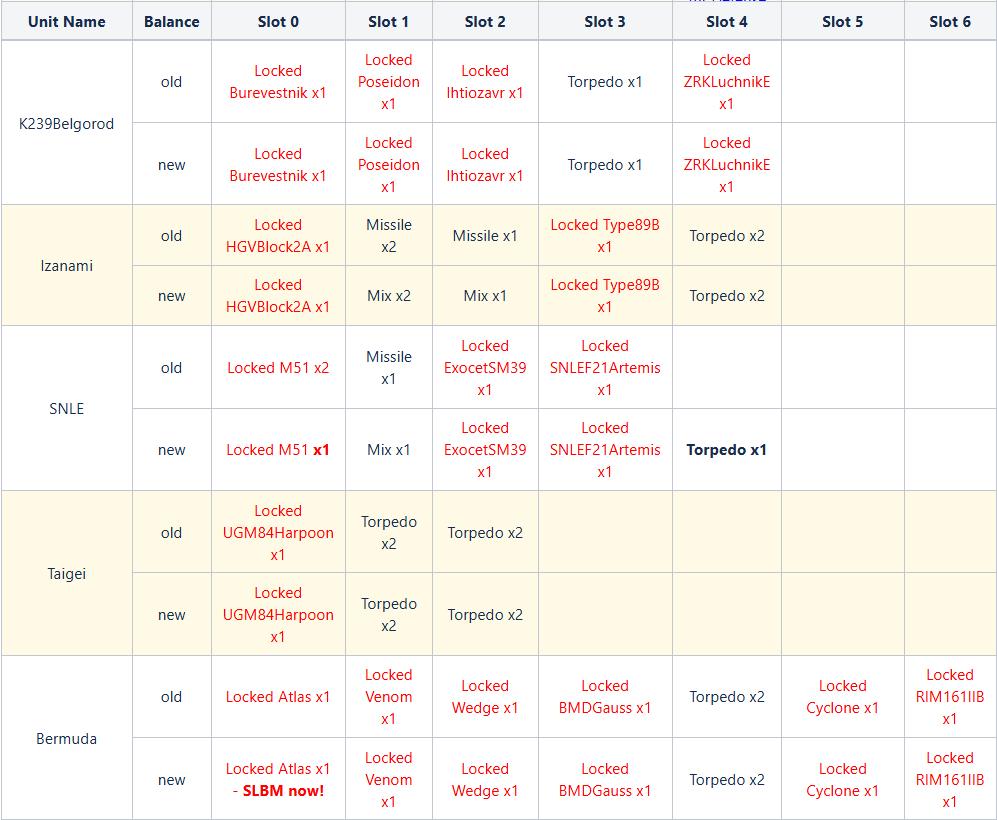Click the Slot 5 column header
This screenshot has height=820, width=997.
pyautogui.click(x=842, y=22)
